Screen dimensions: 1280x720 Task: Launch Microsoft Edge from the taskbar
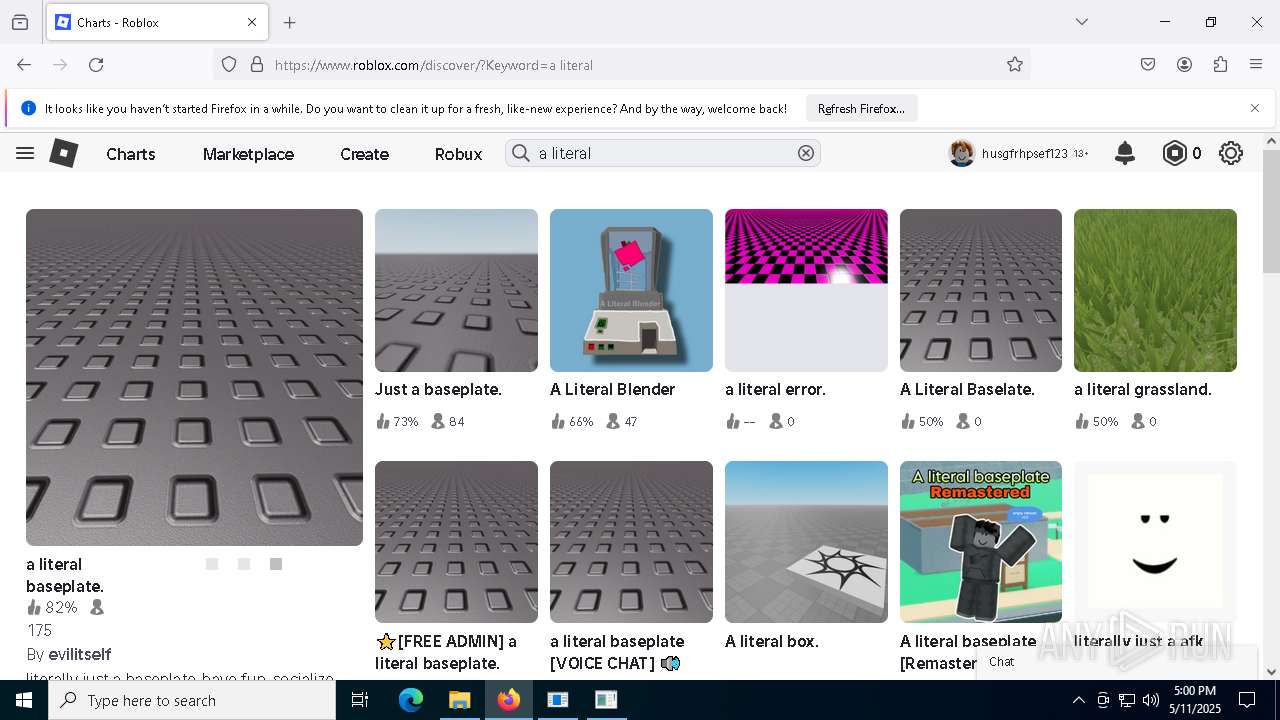click(x=411, y=700)
